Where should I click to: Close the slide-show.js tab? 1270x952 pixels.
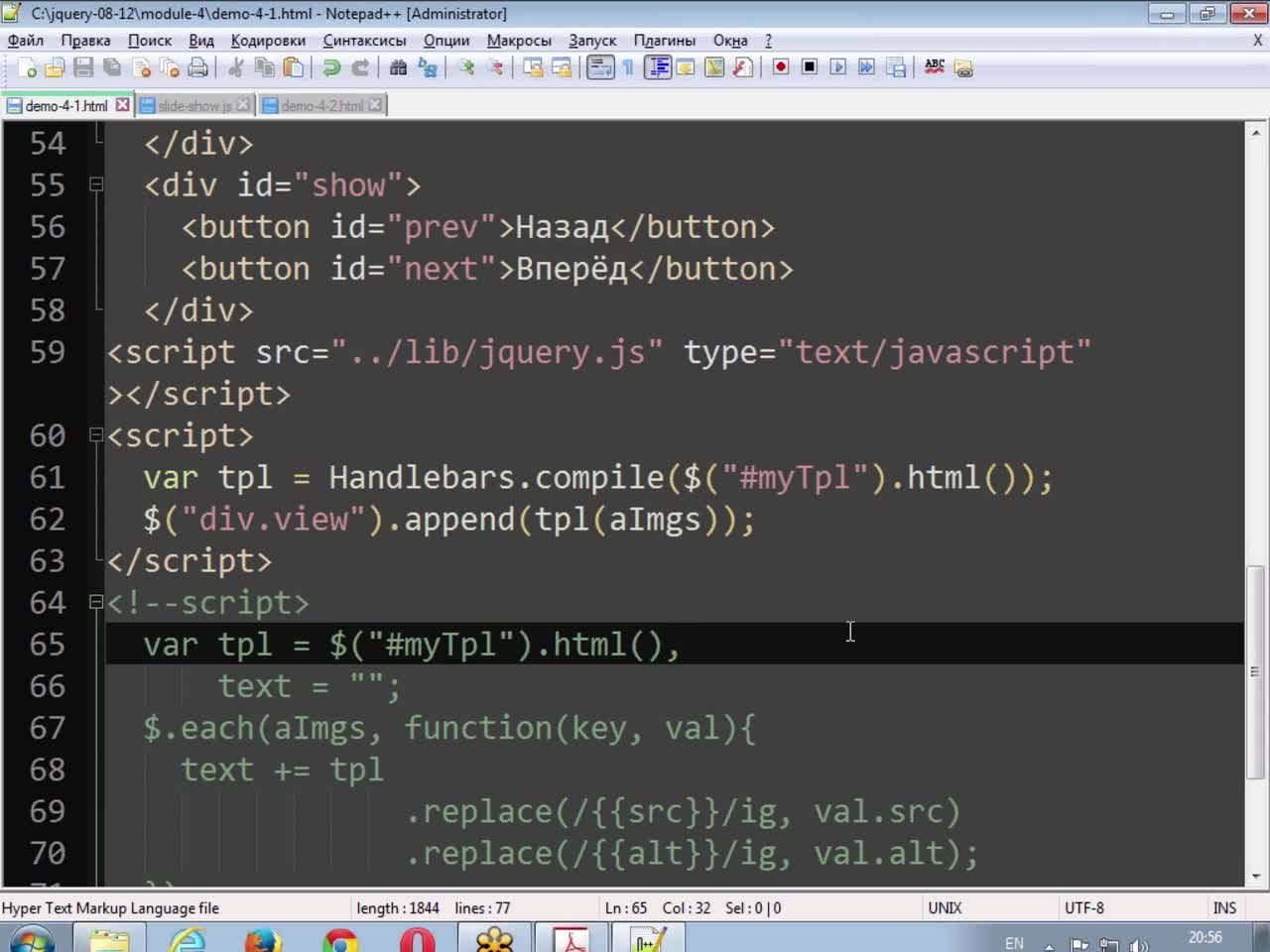(243, 104)
